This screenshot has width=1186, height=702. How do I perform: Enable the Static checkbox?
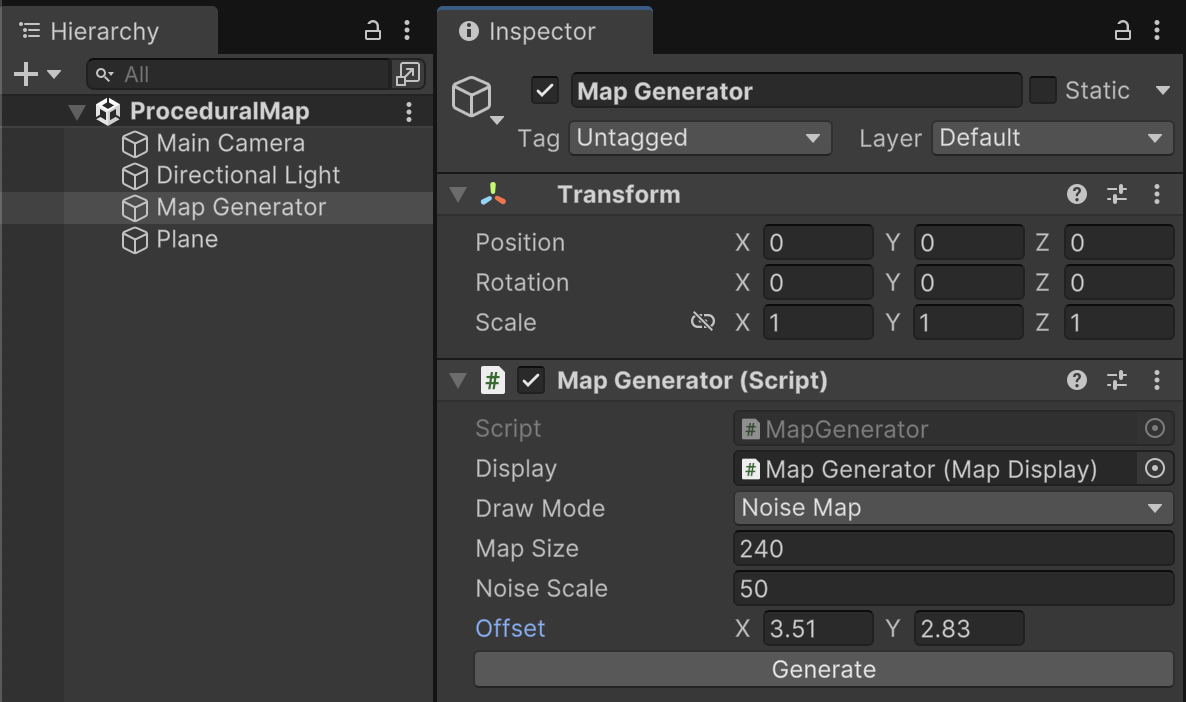[x=1043, y=91]
